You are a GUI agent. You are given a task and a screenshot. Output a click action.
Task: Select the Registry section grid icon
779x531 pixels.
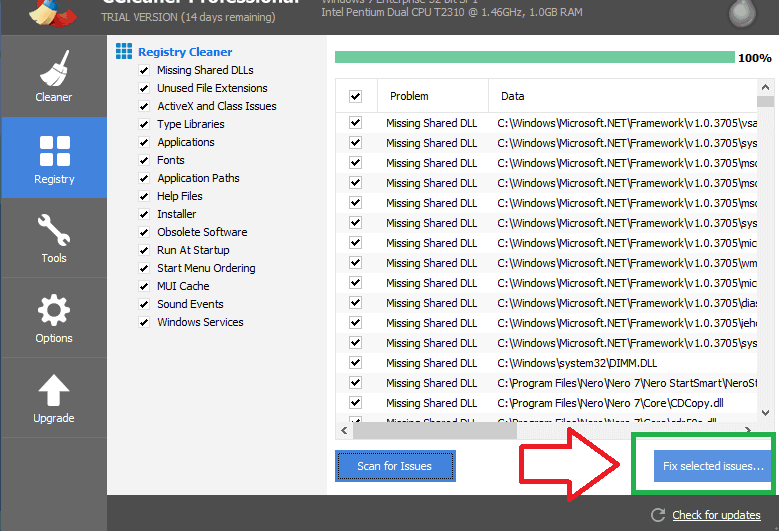pos(55,151)
